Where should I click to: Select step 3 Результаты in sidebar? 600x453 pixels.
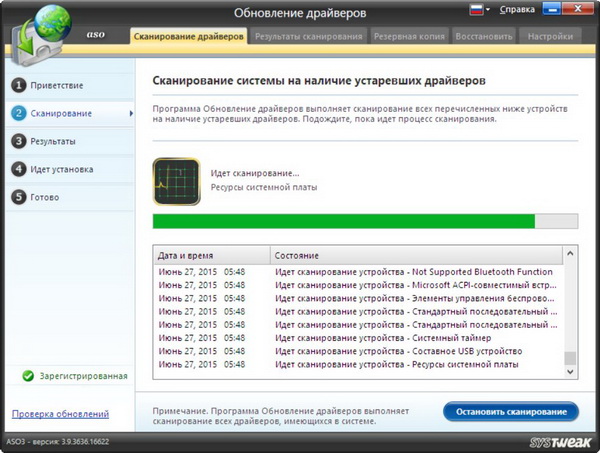pyautogui.click(x=70, y=141)
